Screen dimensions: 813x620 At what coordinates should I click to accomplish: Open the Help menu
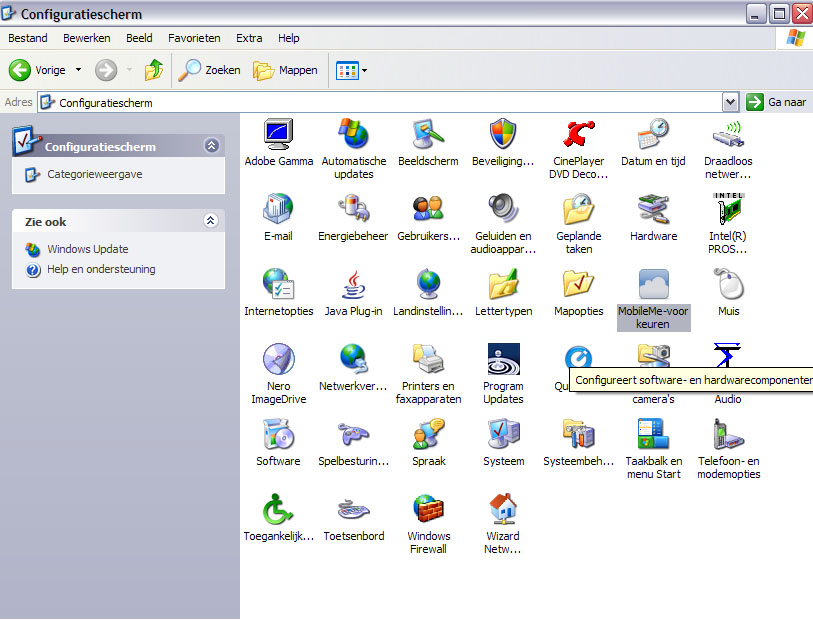coord(288,38)
